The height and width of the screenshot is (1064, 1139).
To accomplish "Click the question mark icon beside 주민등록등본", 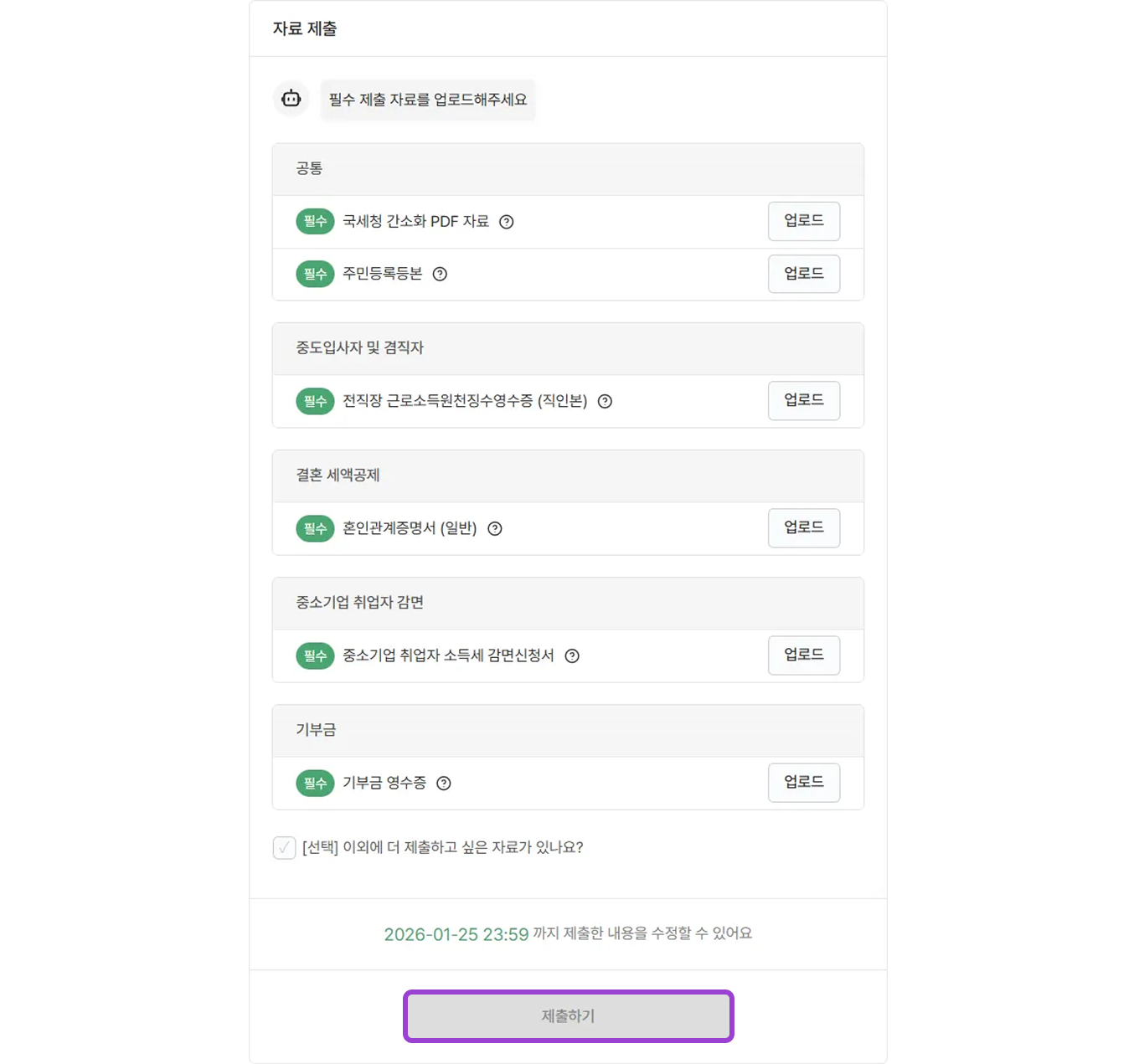I will (x=441, y=274).
